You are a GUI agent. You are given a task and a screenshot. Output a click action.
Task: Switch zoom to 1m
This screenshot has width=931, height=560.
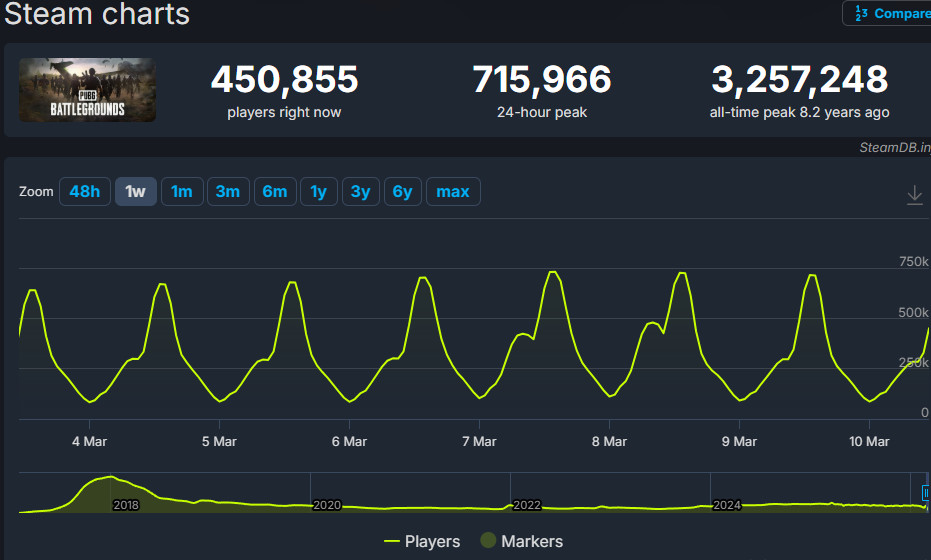[x=181, y=191]
